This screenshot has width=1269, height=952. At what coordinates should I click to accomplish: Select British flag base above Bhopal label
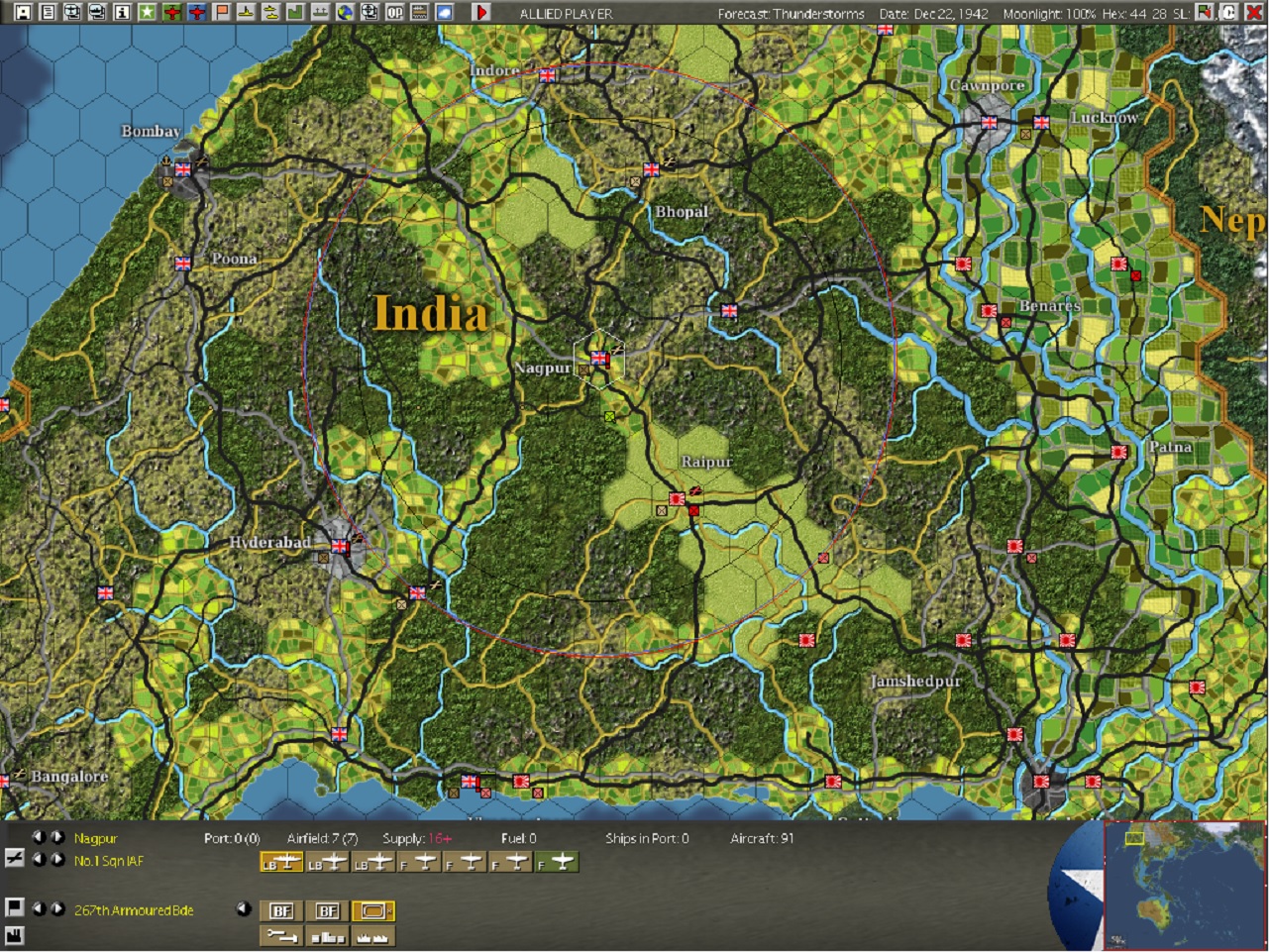651,169
